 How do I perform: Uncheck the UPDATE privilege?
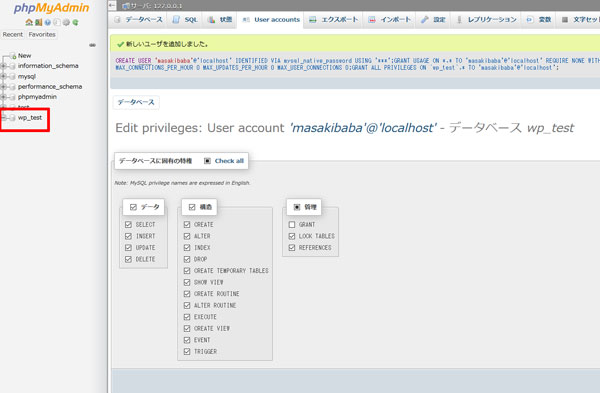[128, 248]
